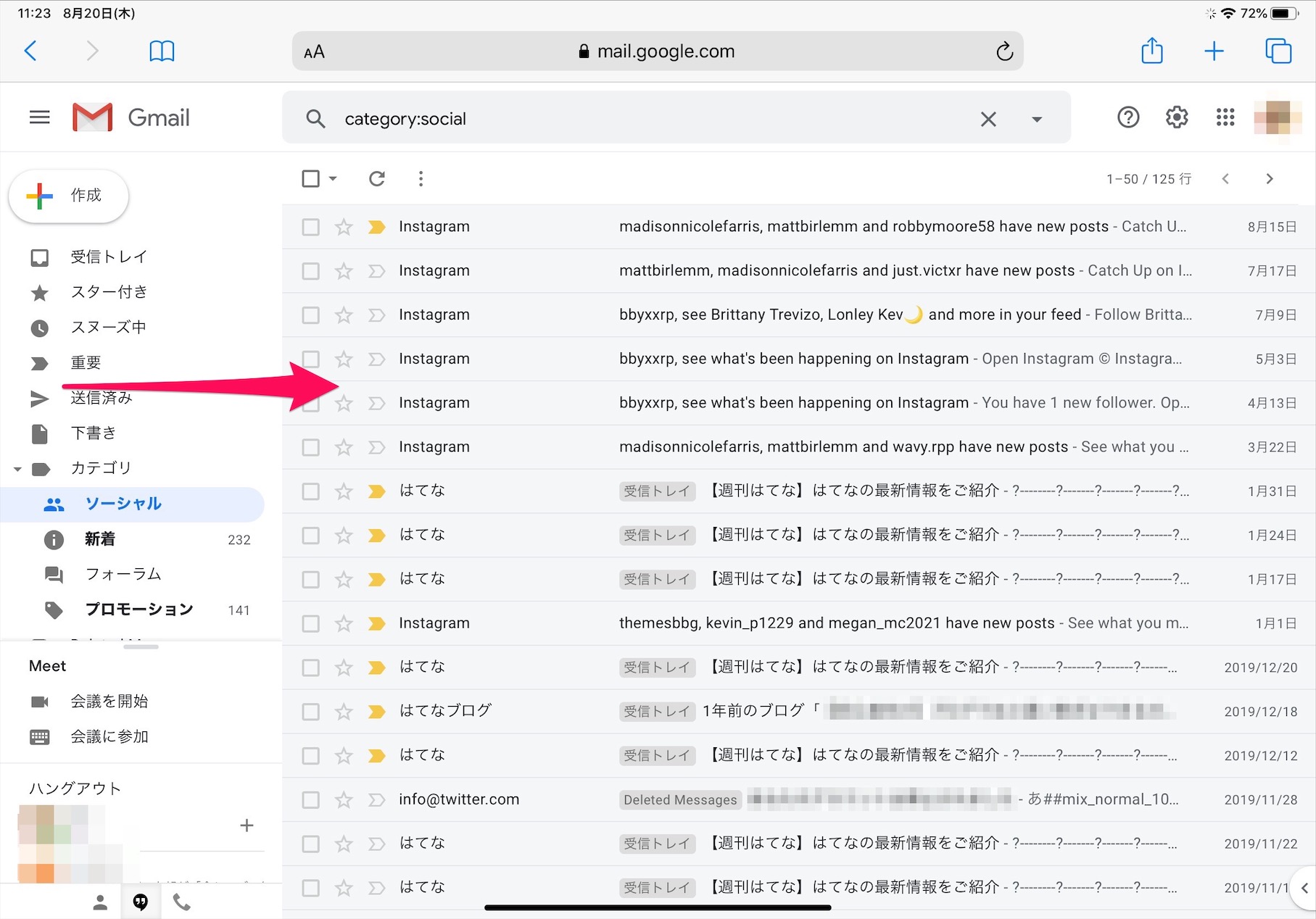The width and height of the screenshot is (1316, 919).
Task: Open 受信トレイ inbox folder
Action: point(132,257)
